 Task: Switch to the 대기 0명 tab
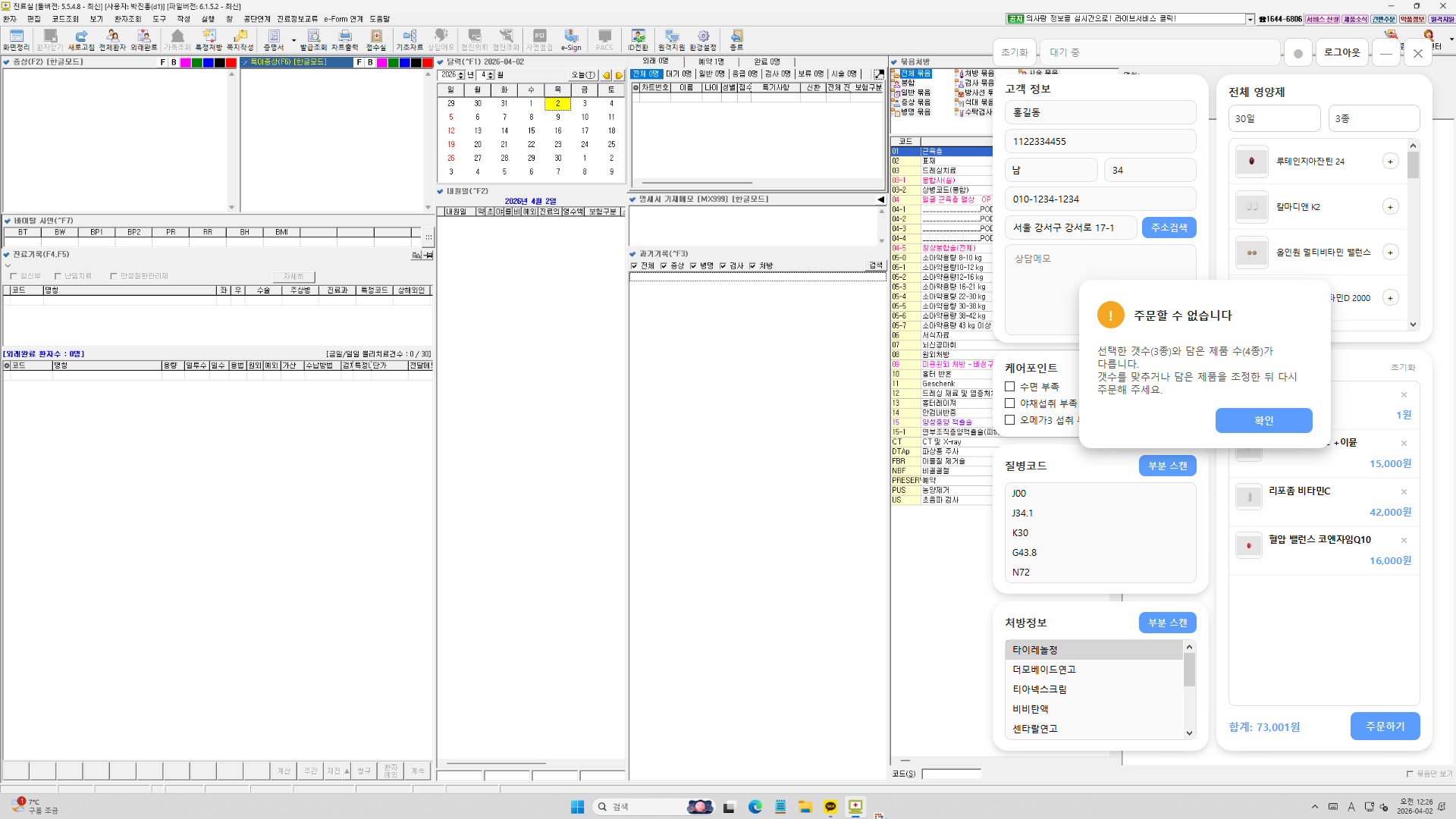pyautogui.click(x=678, y=74)
